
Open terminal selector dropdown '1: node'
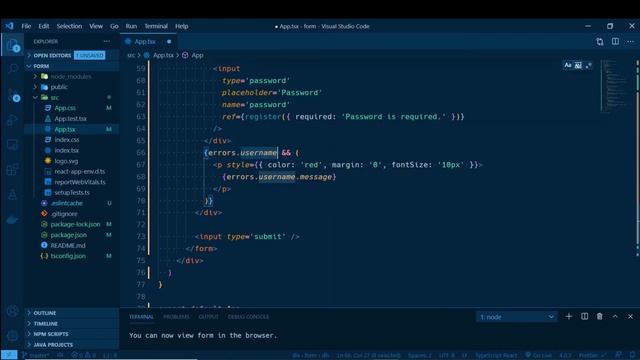516,317
